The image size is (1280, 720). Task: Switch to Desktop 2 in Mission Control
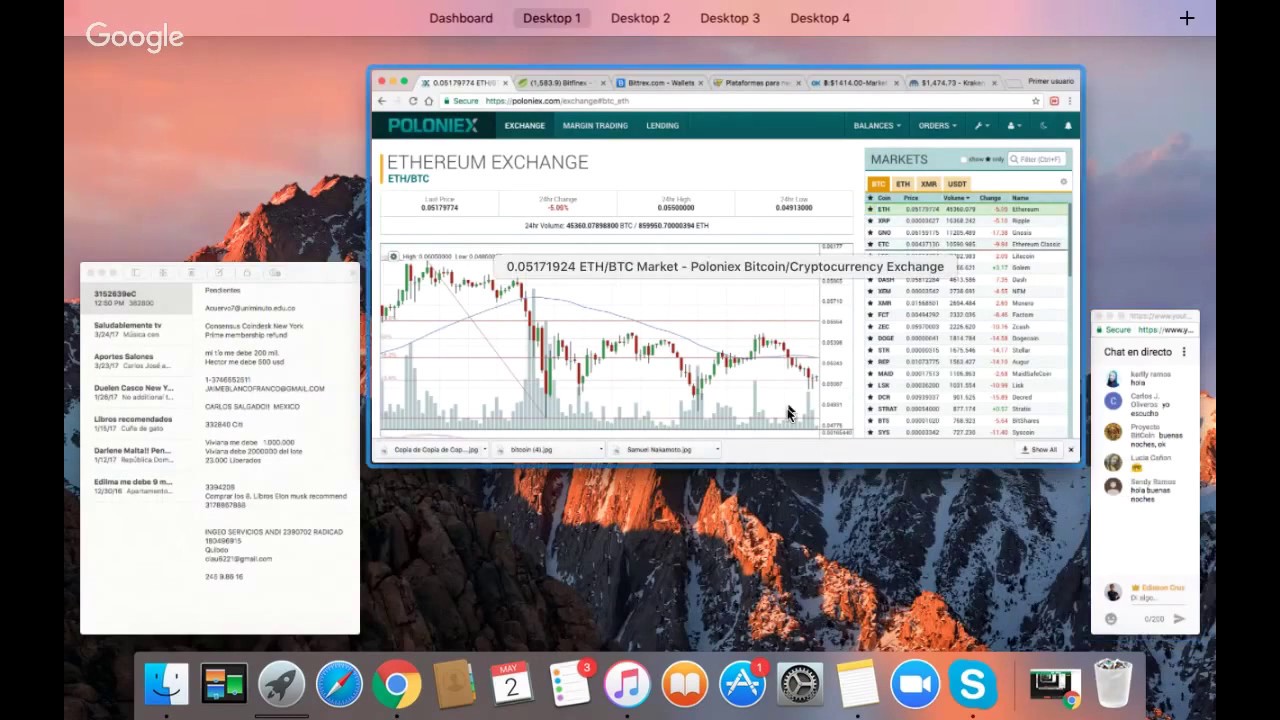point(640,18)
